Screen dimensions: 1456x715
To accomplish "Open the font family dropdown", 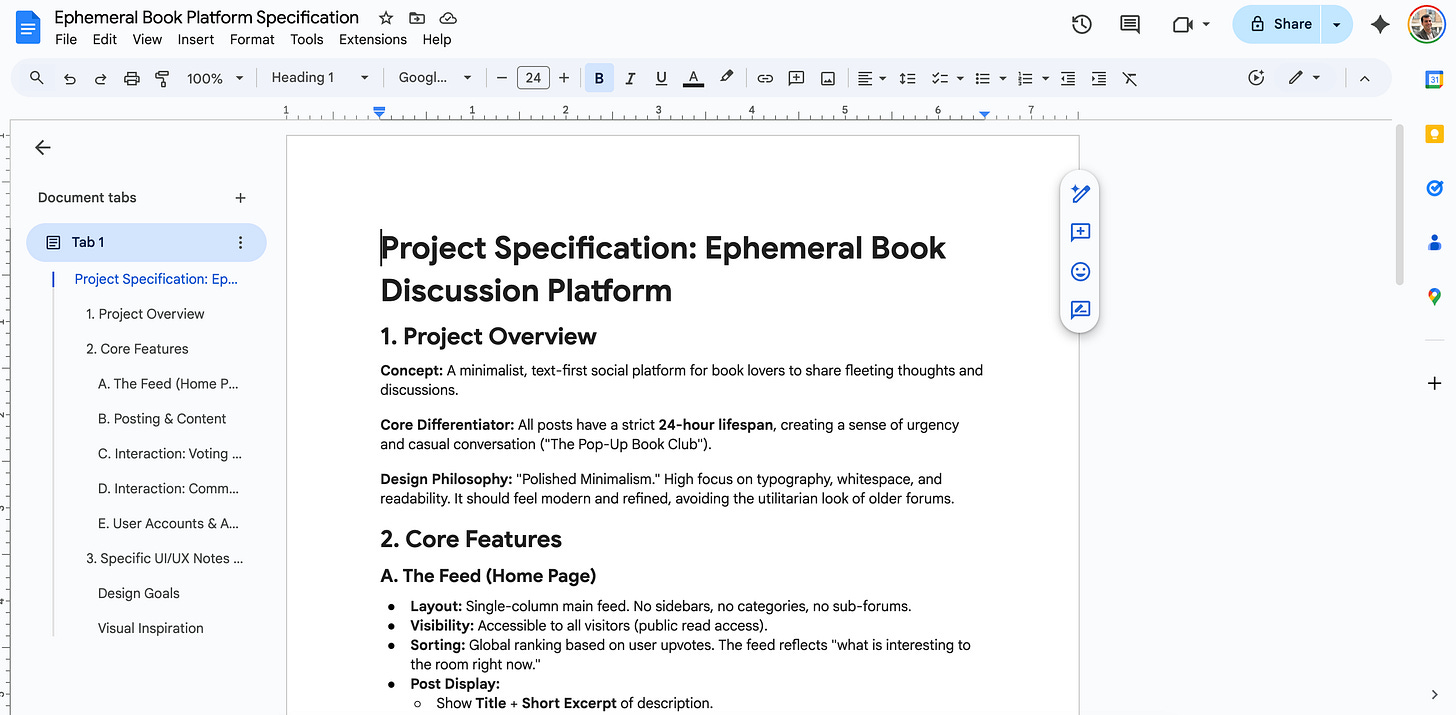I will 435,77.
